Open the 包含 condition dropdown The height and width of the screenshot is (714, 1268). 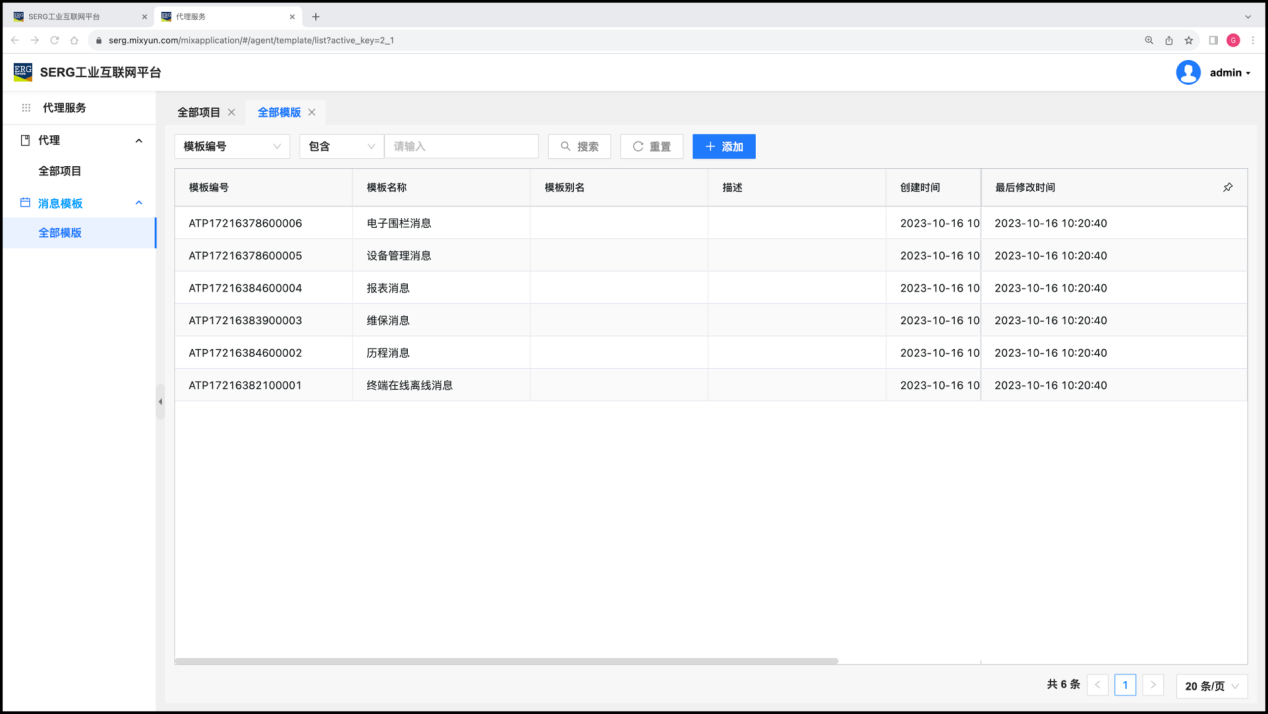click(341, 146)
